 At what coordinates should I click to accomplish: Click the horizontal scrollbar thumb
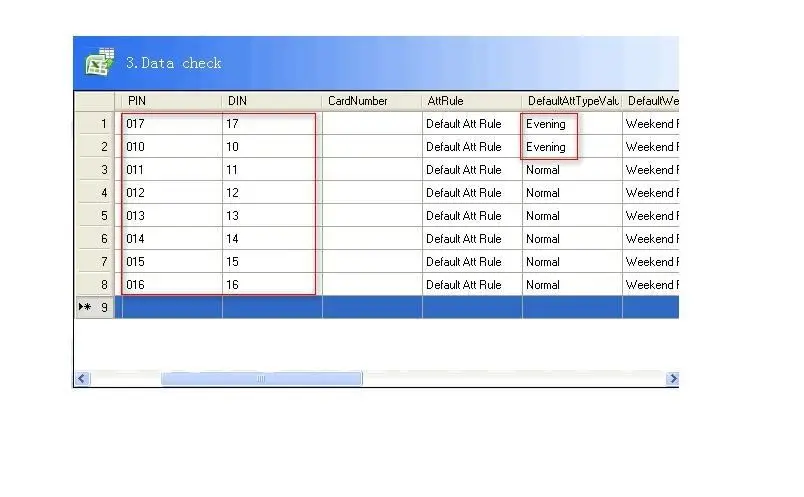point(262,379)
